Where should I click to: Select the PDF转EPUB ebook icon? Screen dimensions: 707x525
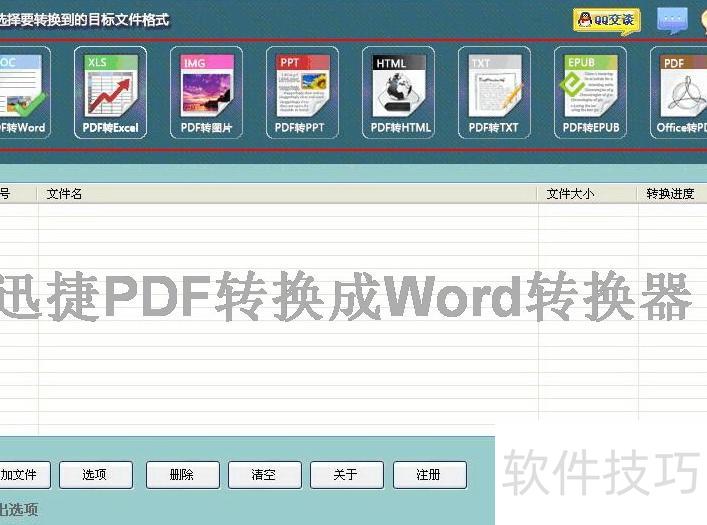(590, 92)
